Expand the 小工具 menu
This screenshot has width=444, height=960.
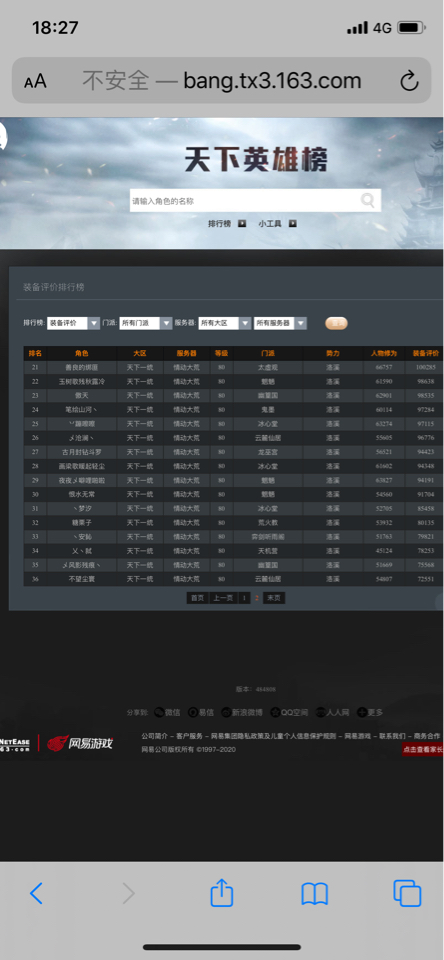277,223
